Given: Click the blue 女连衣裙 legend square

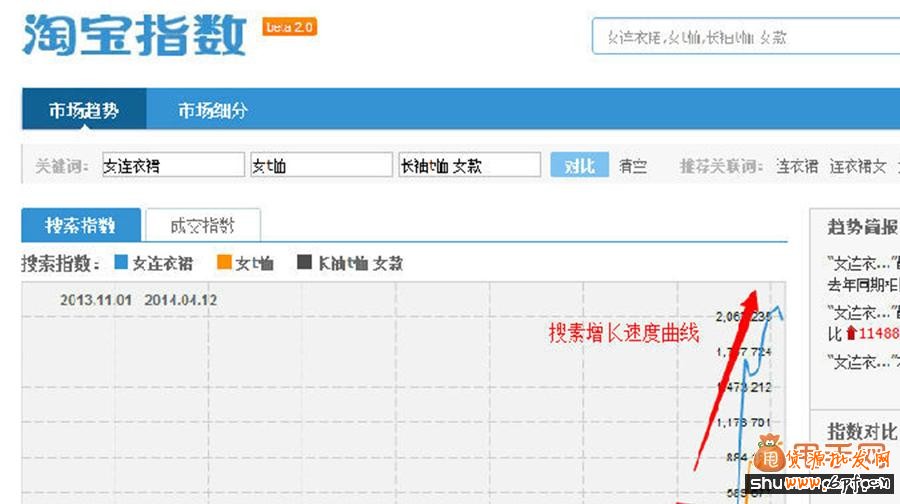Looking at the screenshot, I should click(x=121, y=264).
